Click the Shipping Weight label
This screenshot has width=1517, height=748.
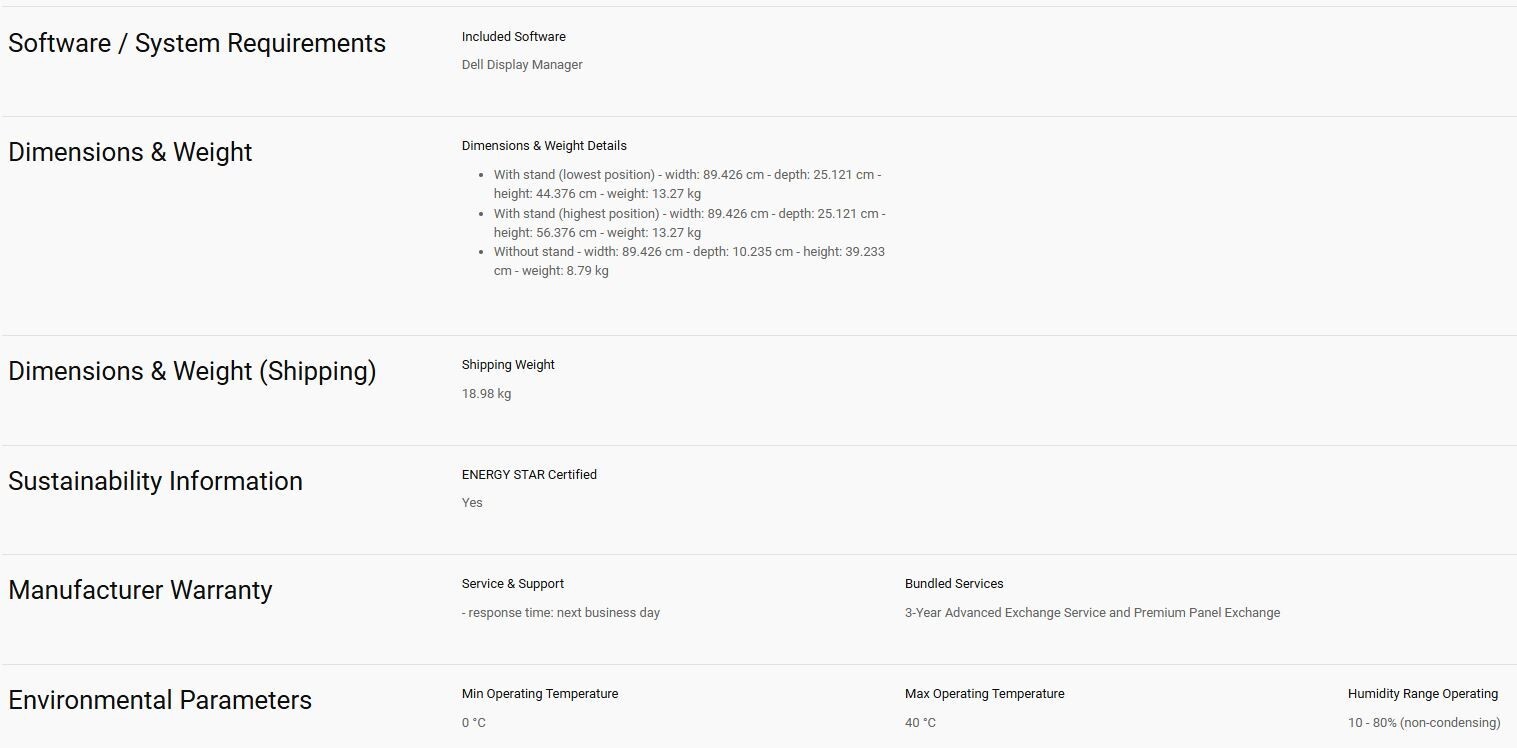(508, 365)
